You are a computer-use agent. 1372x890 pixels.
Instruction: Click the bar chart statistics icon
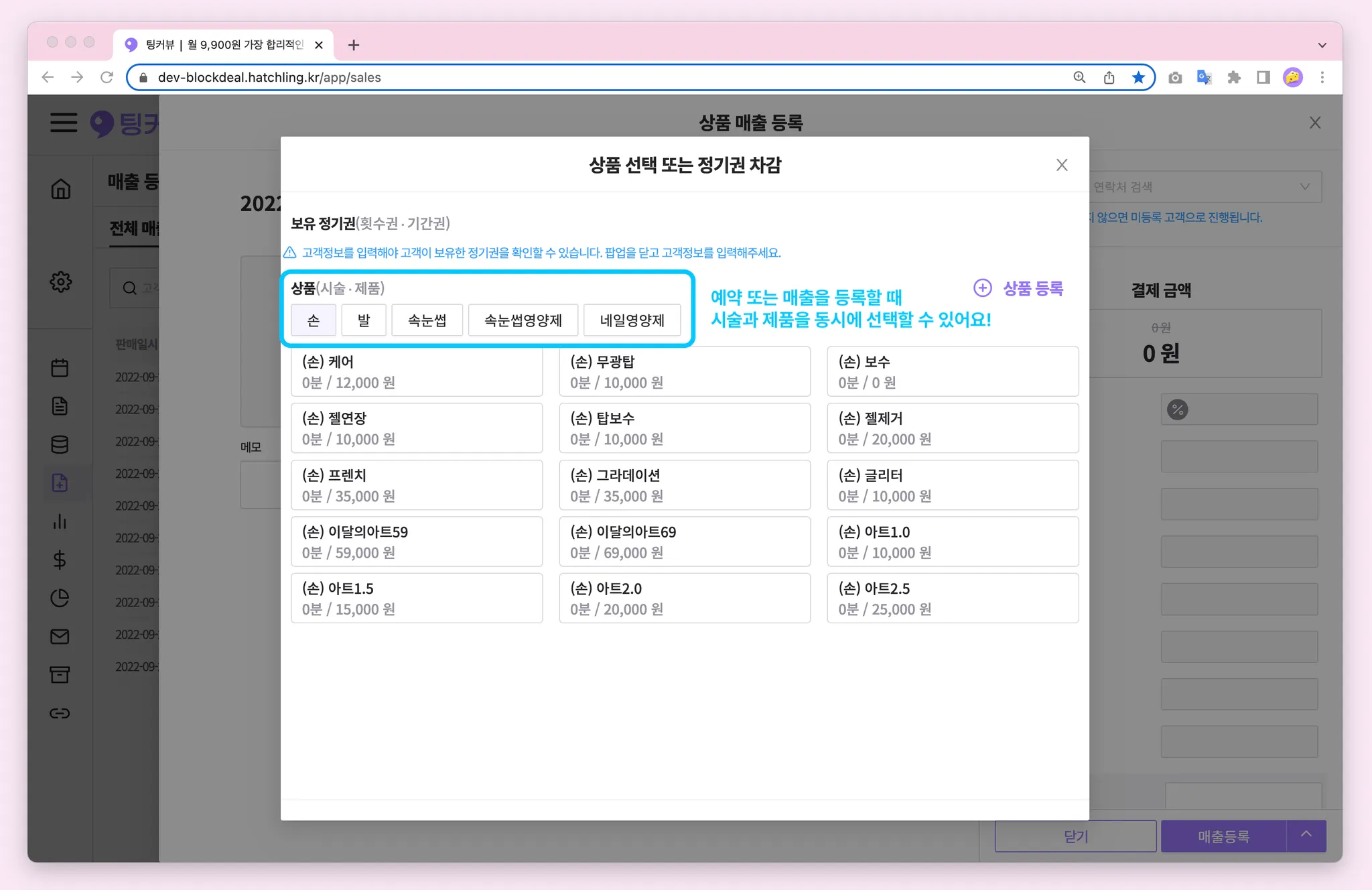[x=60, y=521]
